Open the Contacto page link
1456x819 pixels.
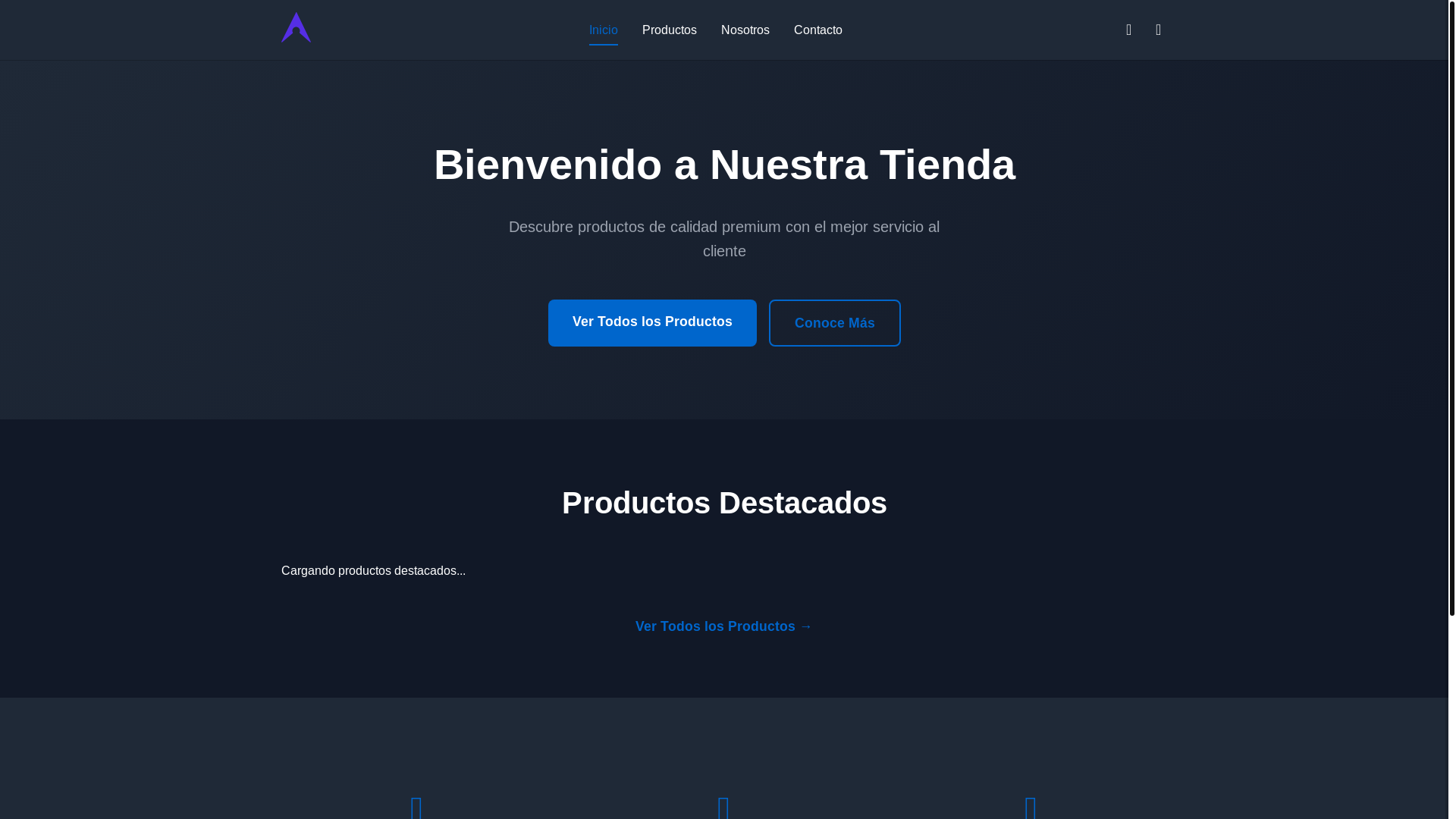818,30
